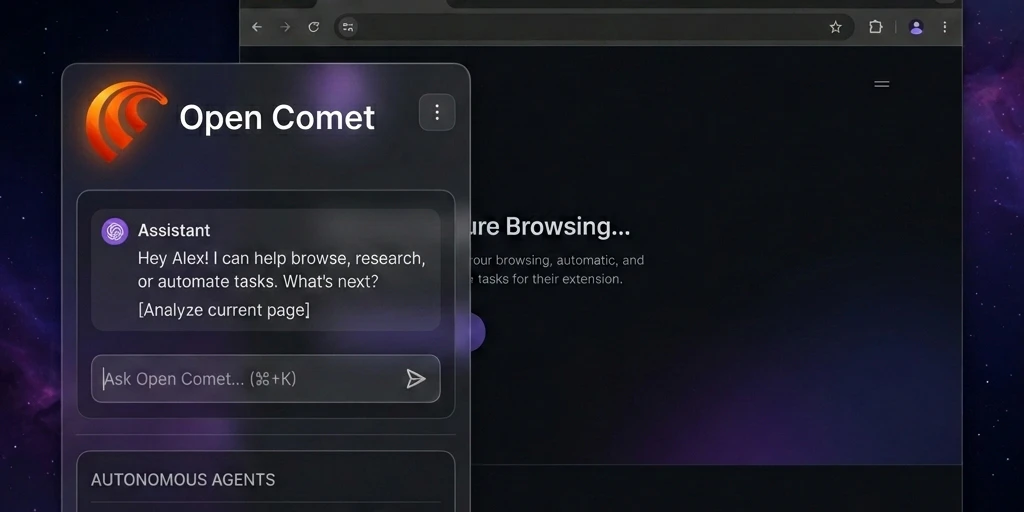Image resolution: width=1024 pixels, height=512 pixels.
Task: Click the Assistant name label
Action: coord(174,231)
